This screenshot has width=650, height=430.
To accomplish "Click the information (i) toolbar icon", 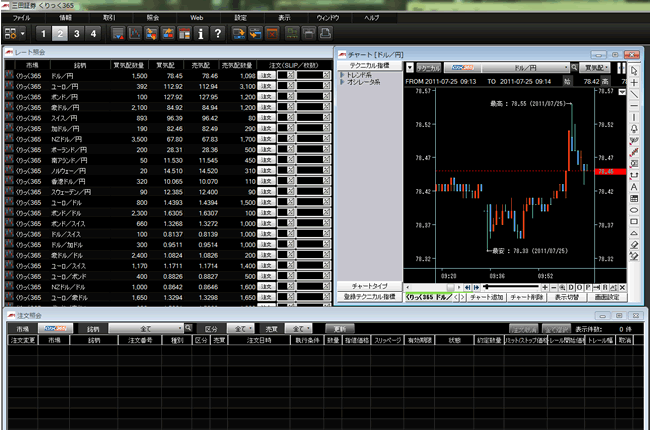I will pyautogui.click(x=201, y=34).
